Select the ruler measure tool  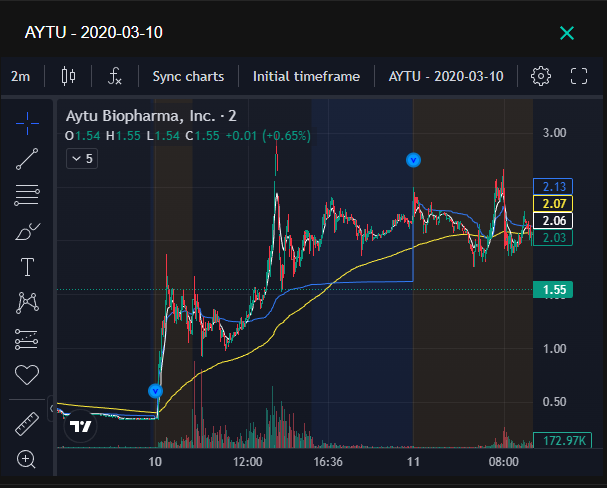[x=27, y=424]
